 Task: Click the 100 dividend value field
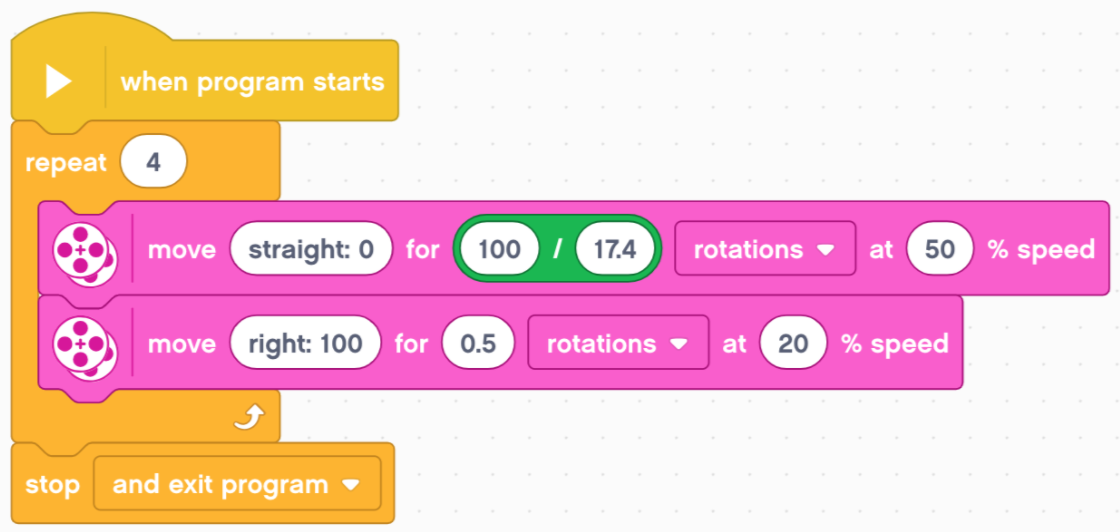coord(499,249)
